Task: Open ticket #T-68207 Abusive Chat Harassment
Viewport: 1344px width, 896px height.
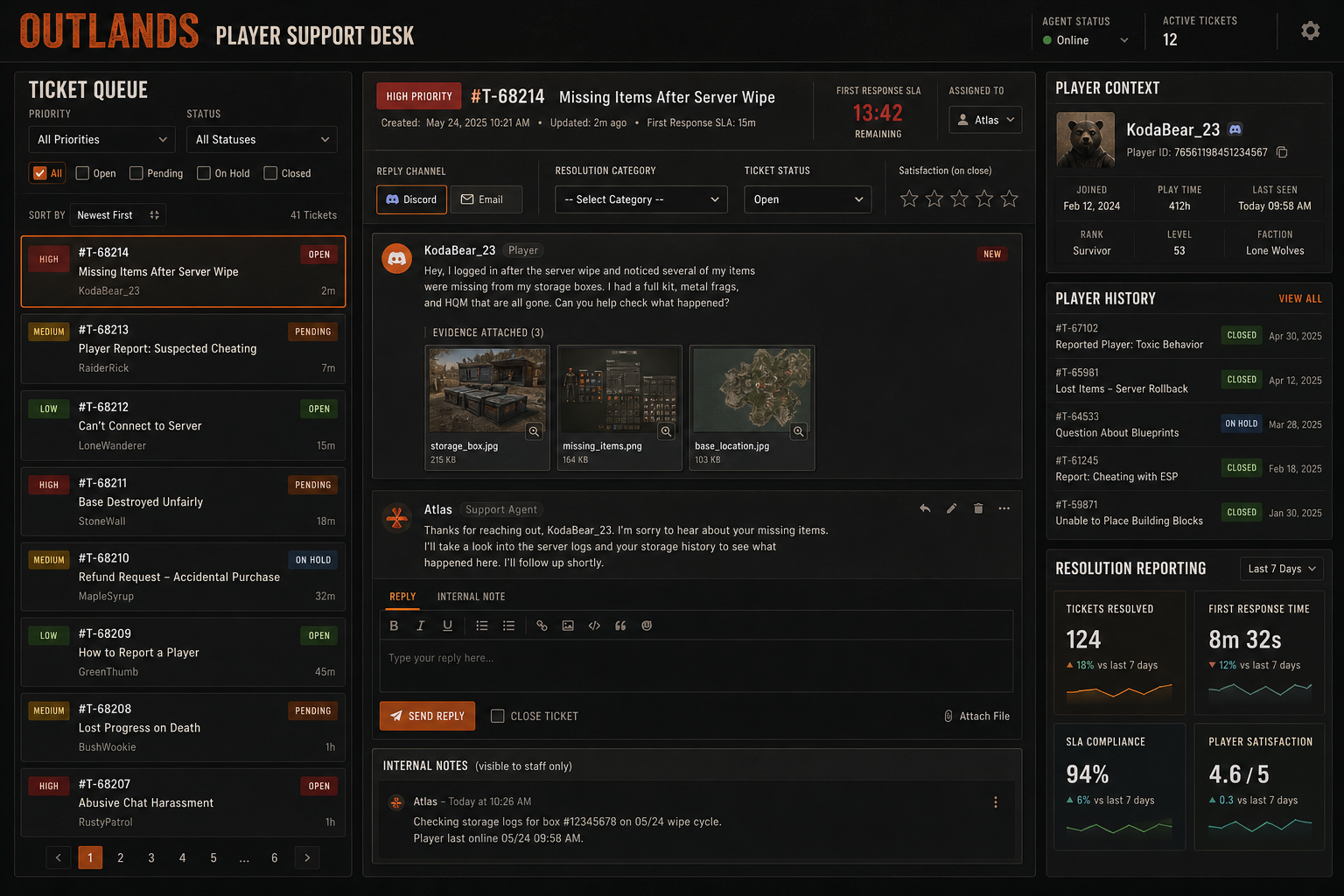Action: (x=183, y=802)
